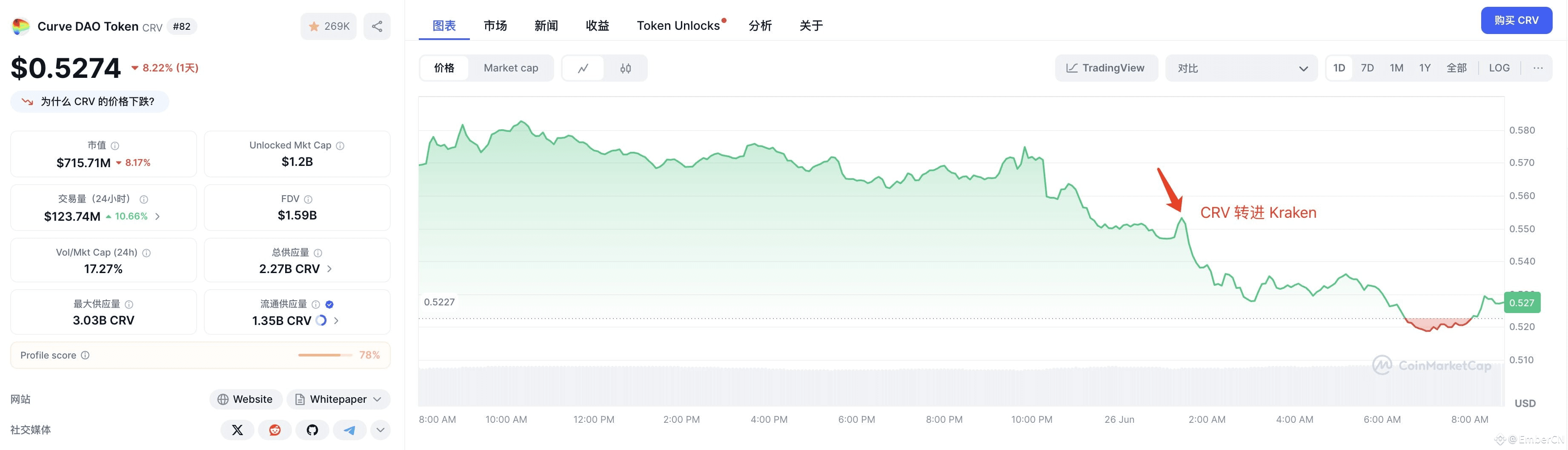Open the 收益 tab
This screenshot has height=450, width=1568.
(x=598, y=26)
